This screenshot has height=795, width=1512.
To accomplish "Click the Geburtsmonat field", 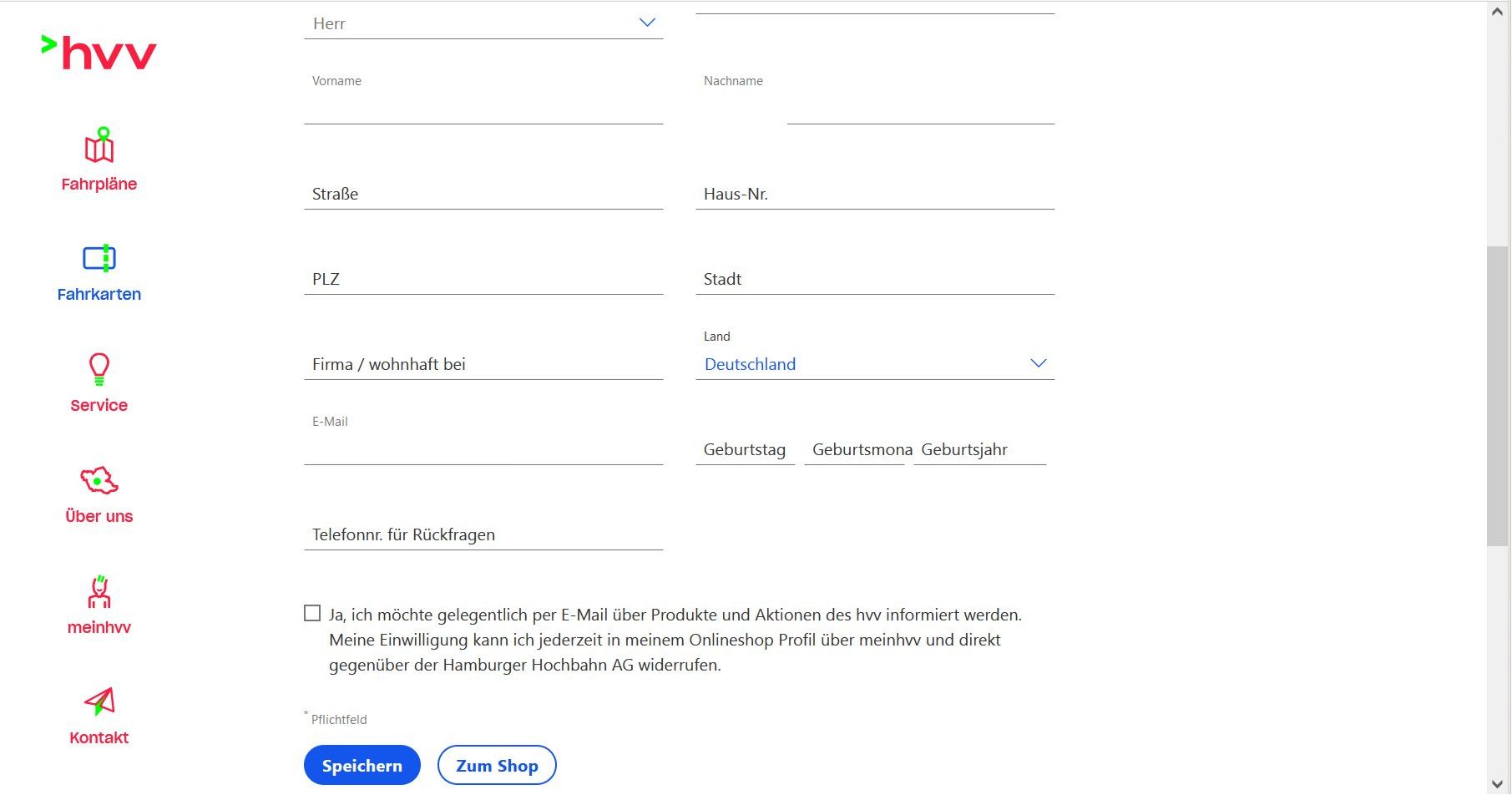I will point(854,449).
